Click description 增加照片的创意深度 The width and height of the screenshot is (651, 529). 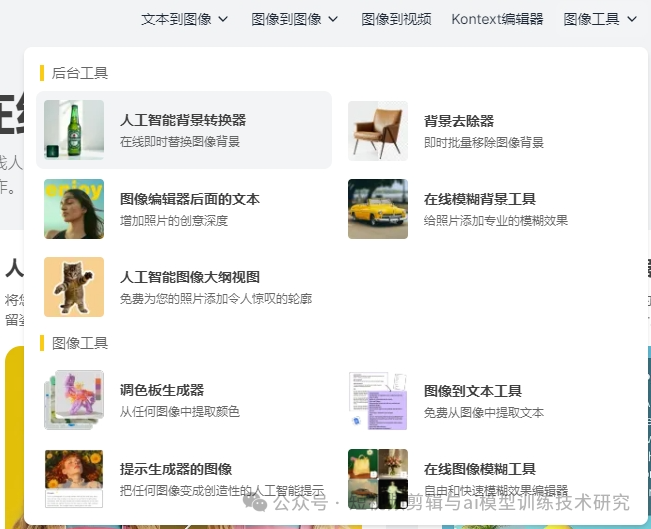pyautogui.click(x=174, y=220)
